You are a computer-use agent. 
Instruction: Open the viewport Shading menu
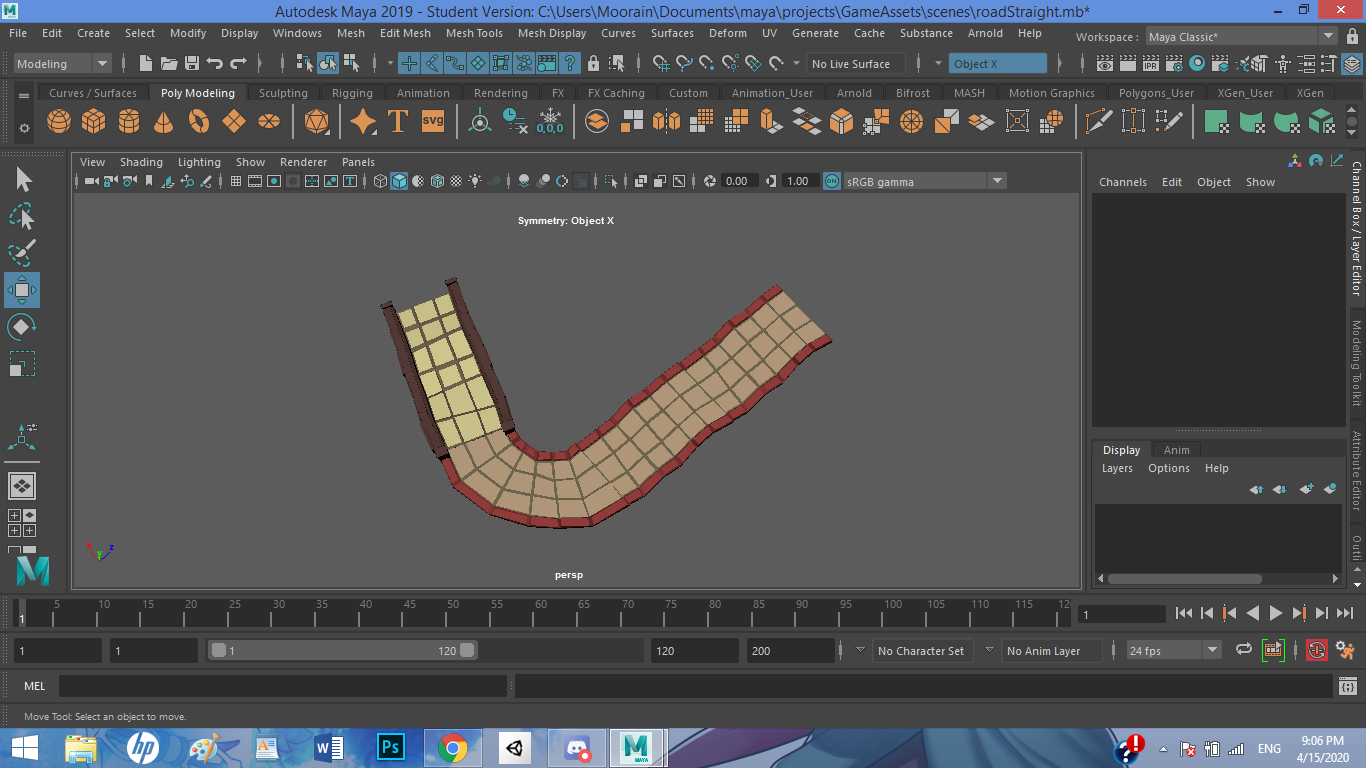tap(141, 162)
